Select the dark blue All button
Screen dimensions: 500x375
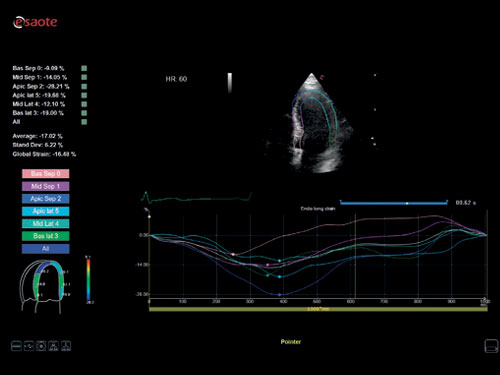[x=46, y=249]
